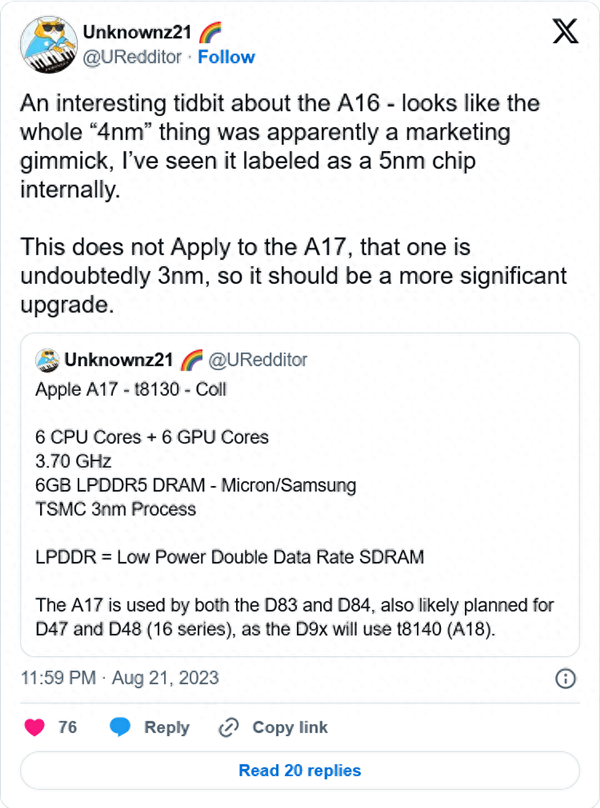The width and height of the screenshot is (600, 808).
Task: Click the Copy link text label
Action: pos(292,727)
